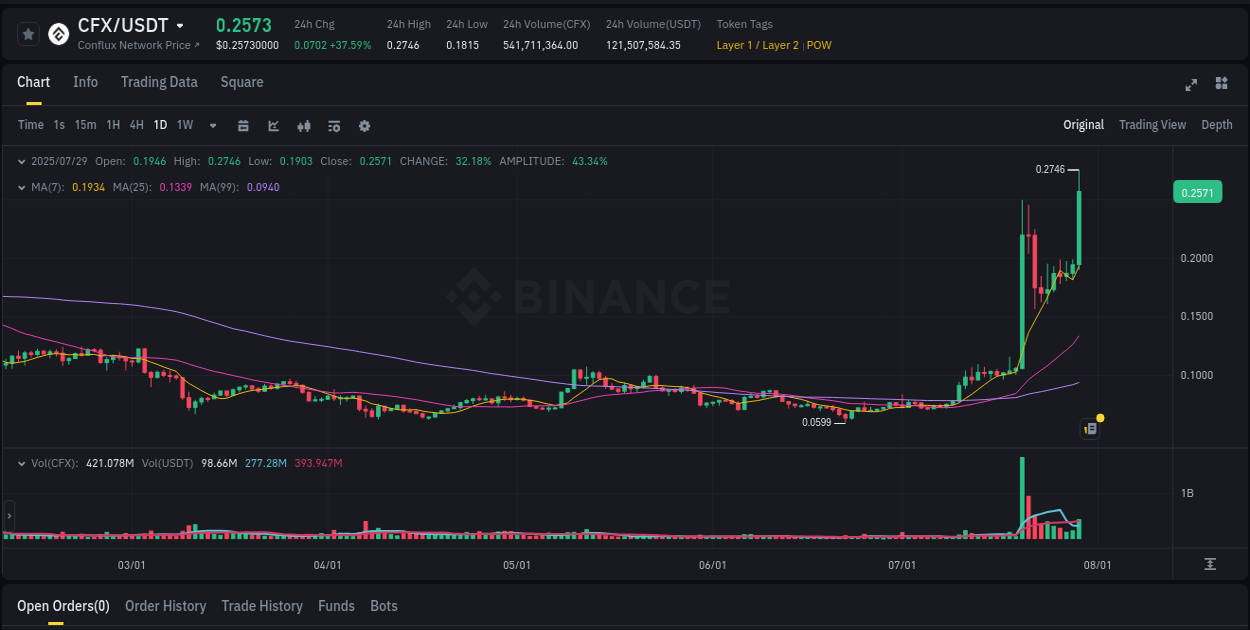Collapse the MA indicator row chevron
1250x630 pixels.
pyautogui.click(x=22, y=186)
